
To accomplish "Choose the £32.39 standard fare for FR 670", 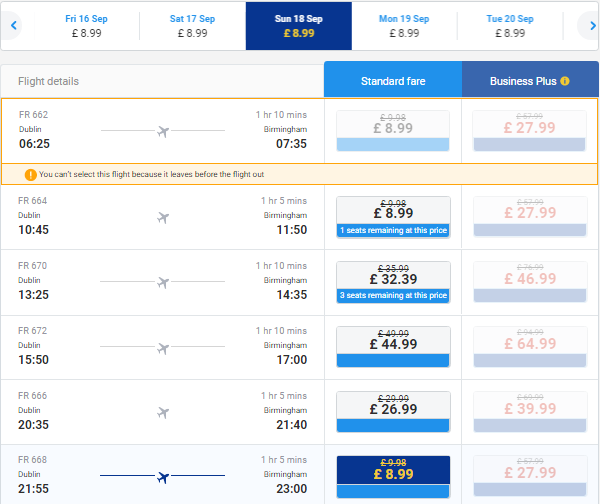I will click(x=393, y=282).
